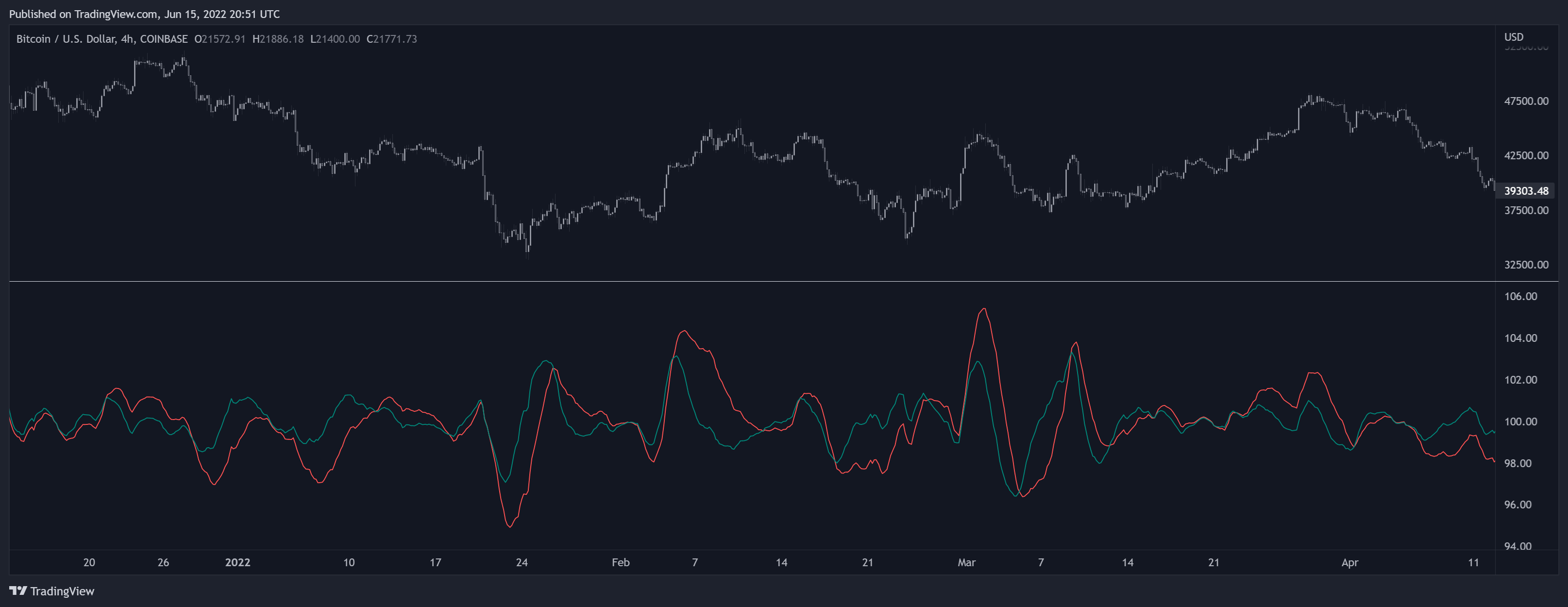The image size is (1568, 607).
Task: Click the close value C21771.73
Action: click(391, 39)
